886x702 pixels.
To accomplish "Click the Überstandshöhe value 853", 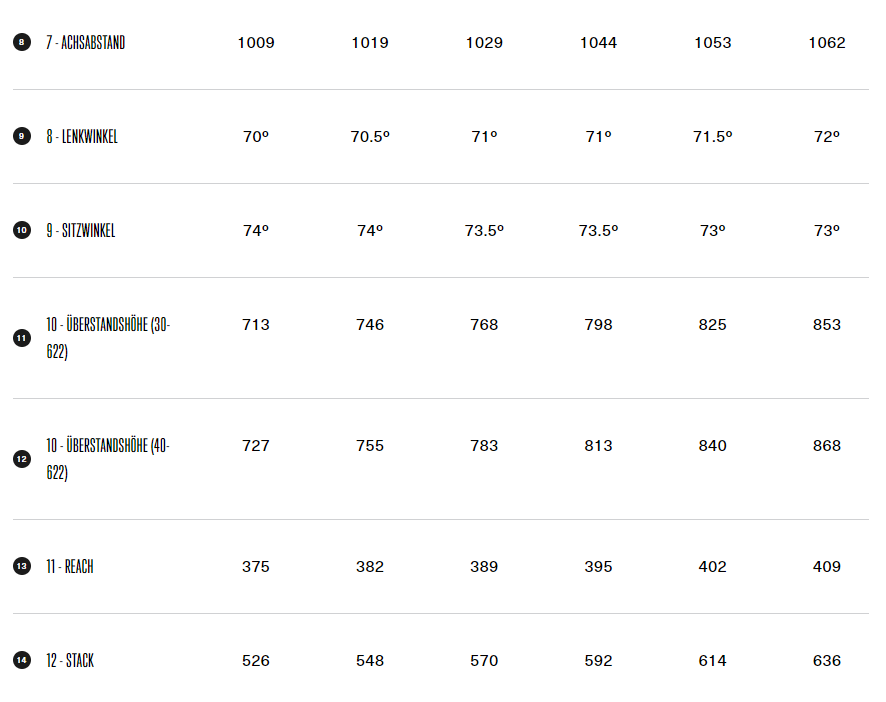I will 827,325.
